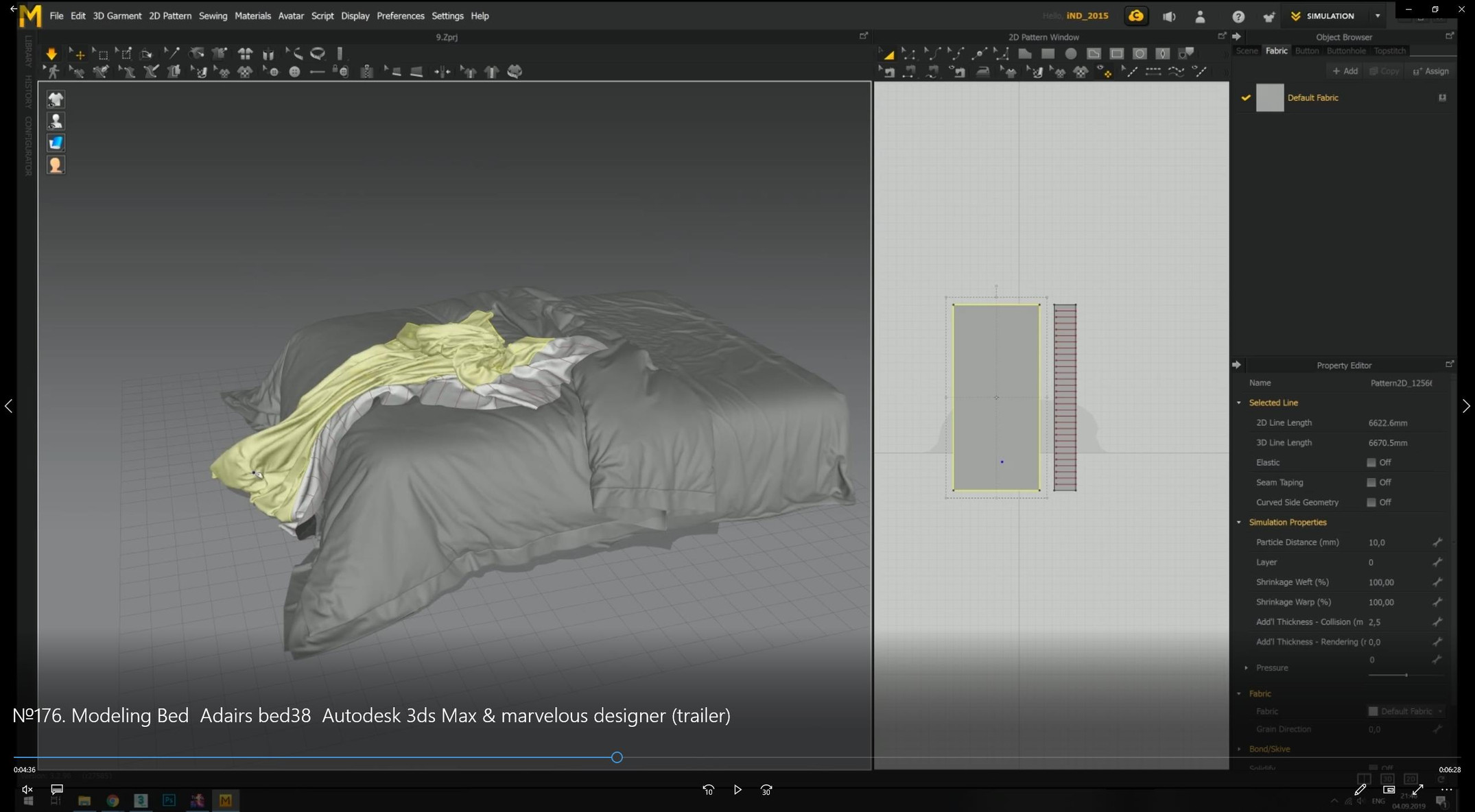Open the Default Fabric dropdown in Property Editor
1475x812 pixels.
[1406, 712]
